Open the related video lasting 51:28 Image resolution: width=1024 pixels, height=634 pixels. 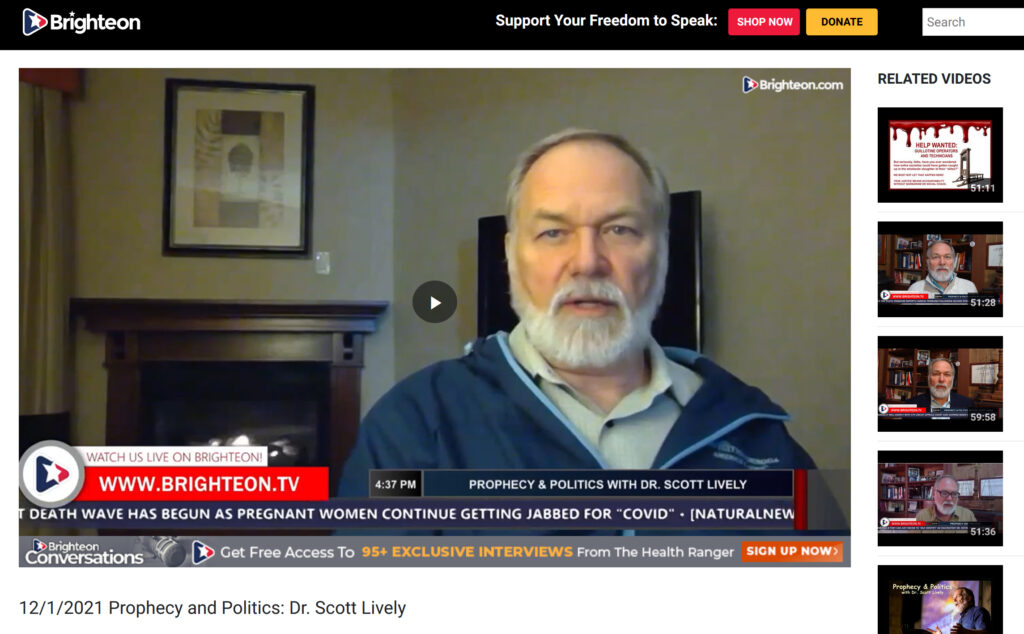(x=940, y=269)
